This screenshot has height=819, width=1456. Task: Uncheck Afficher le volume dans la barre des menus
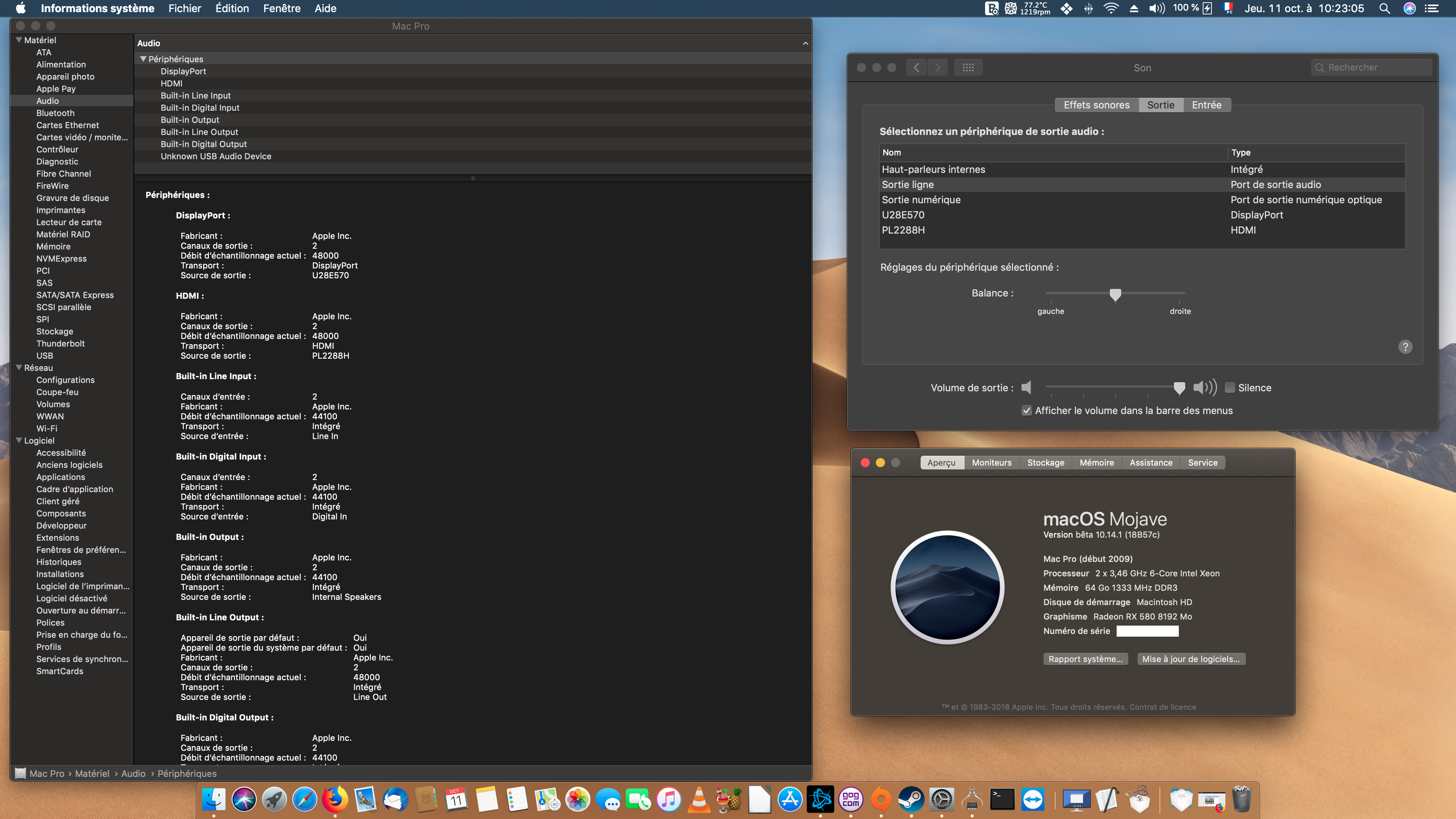tap(1027, 411)
